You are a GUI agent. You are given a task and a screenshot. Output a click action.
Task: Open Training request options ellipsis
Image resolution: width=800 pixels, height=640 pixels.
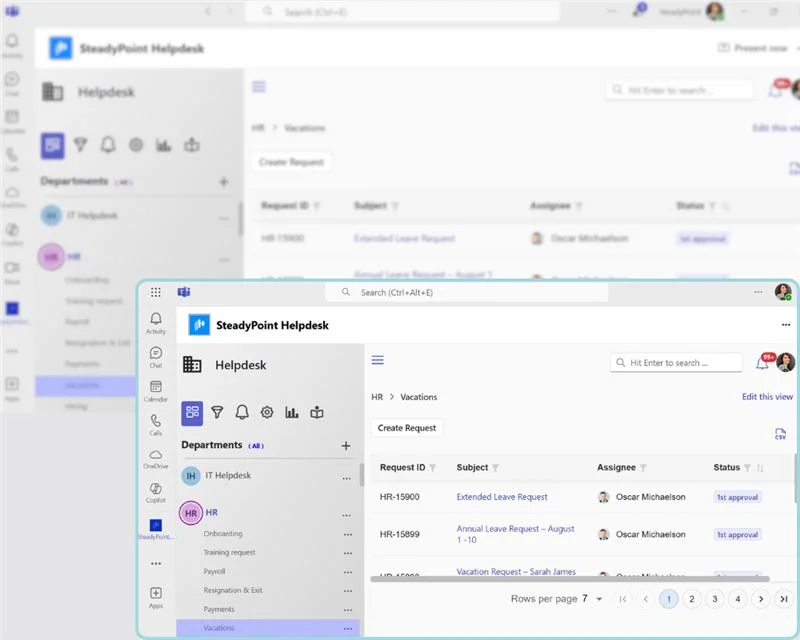348,553
